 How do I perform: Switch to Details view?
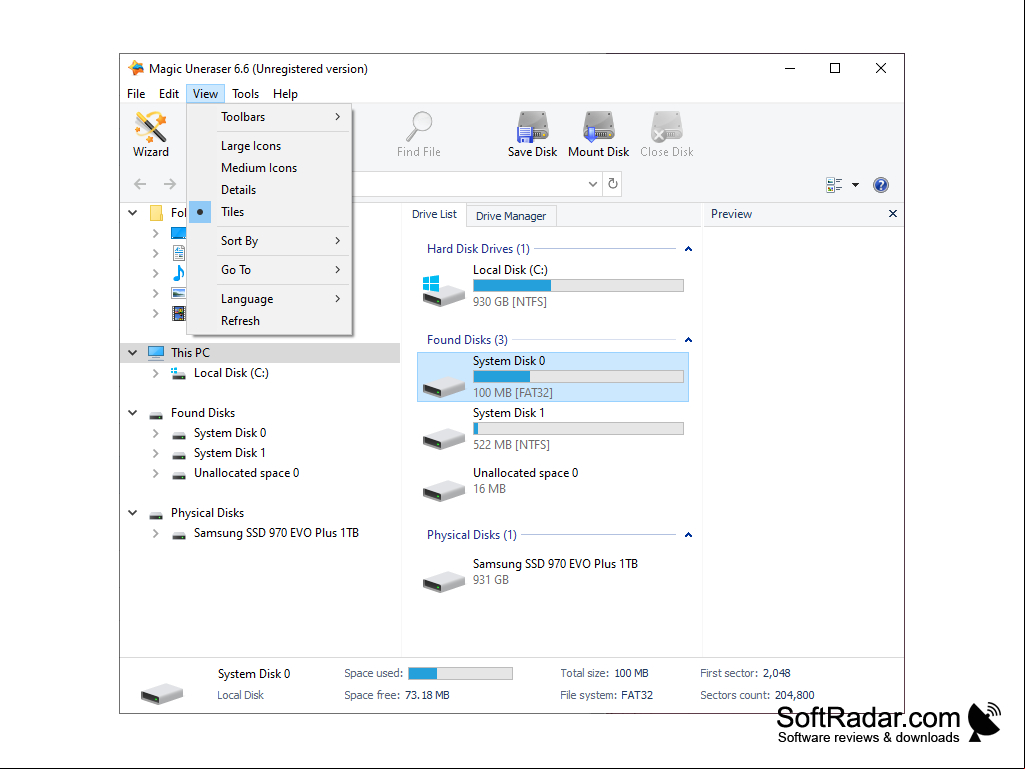pyautogui.click(x=269, y=190)
